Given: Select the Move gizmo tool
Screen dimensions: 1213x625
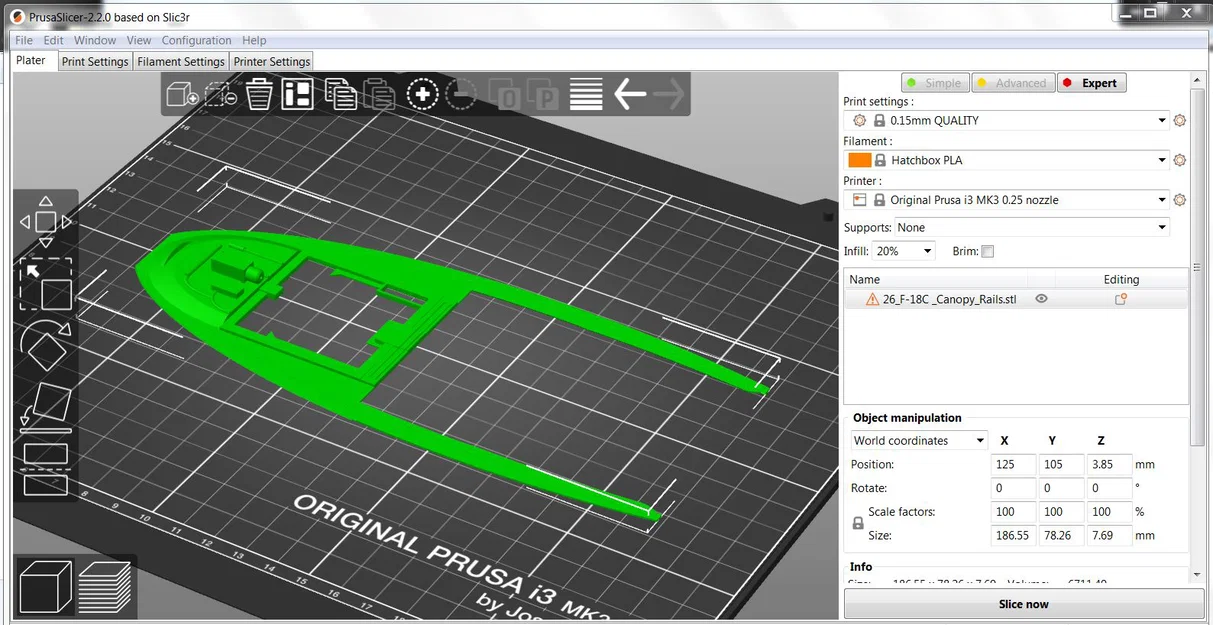Looking at the screenshot, I should [x=46, y=222].
